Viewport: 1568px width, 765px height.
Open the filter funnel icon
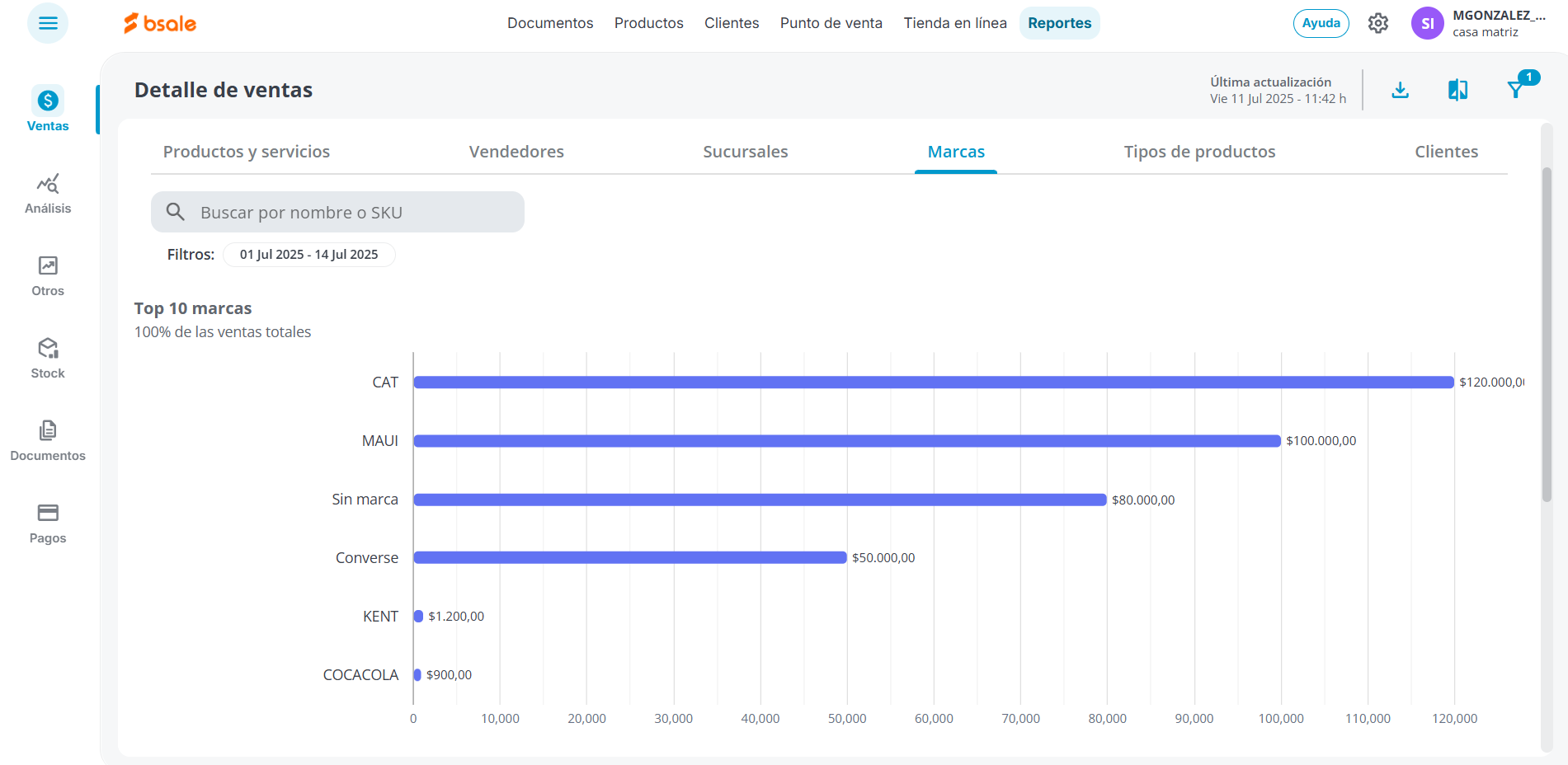[x=1516, y=90]
